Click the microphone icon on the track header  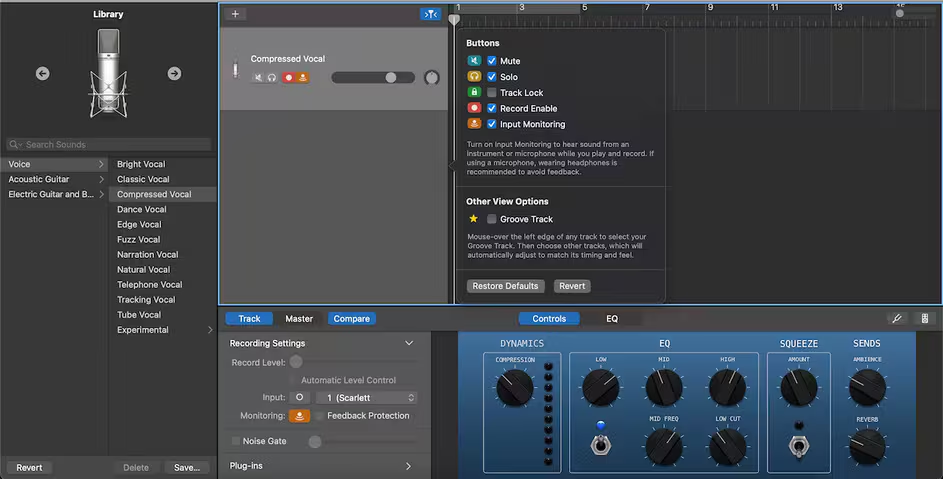point(235,69)
